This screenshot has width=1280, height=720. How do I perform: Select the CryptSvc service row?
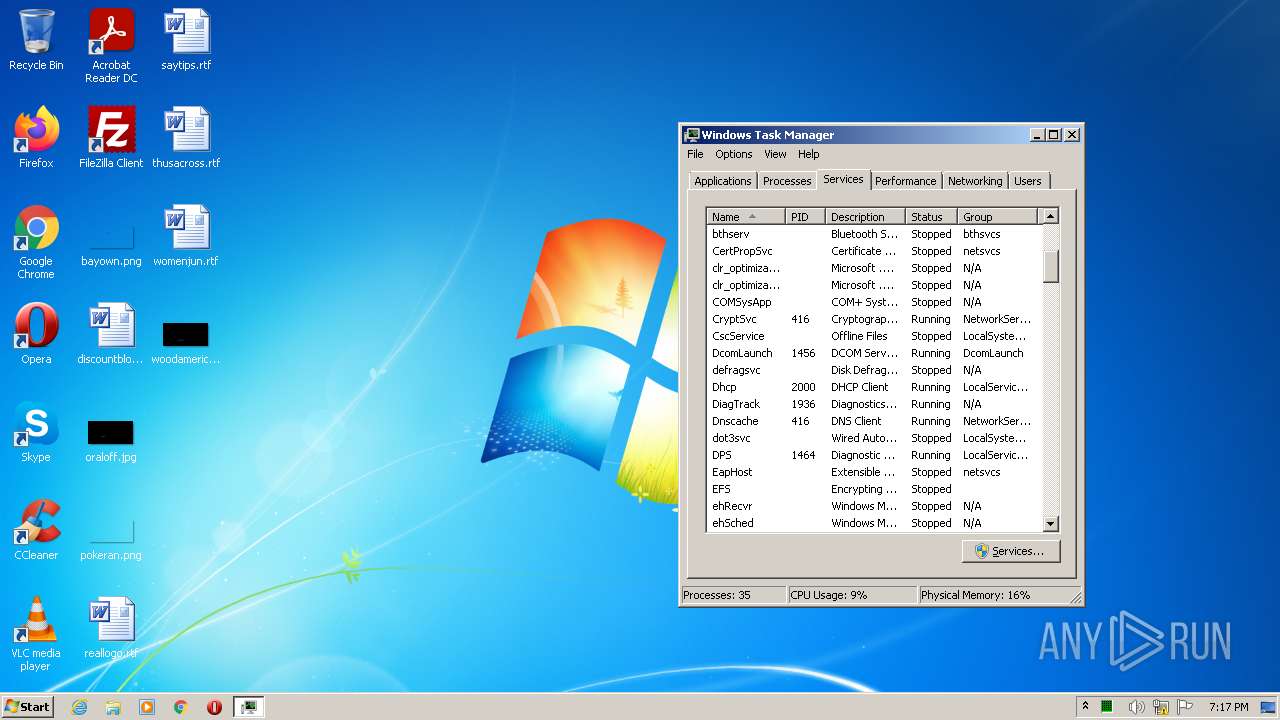(x=874, y=319)
